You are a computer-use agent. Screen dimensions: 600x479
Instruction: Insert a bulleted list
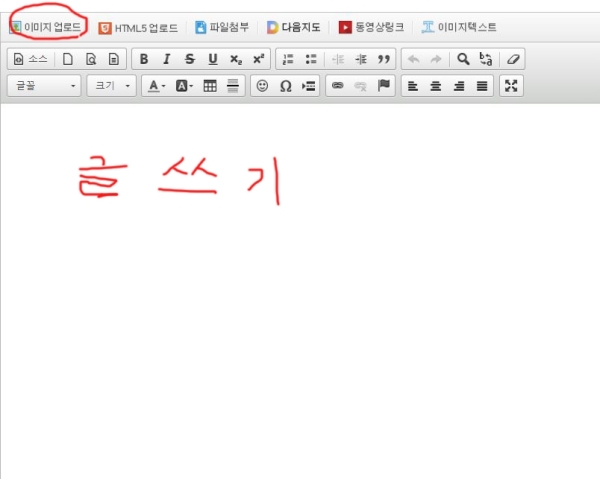pos(311,59)
